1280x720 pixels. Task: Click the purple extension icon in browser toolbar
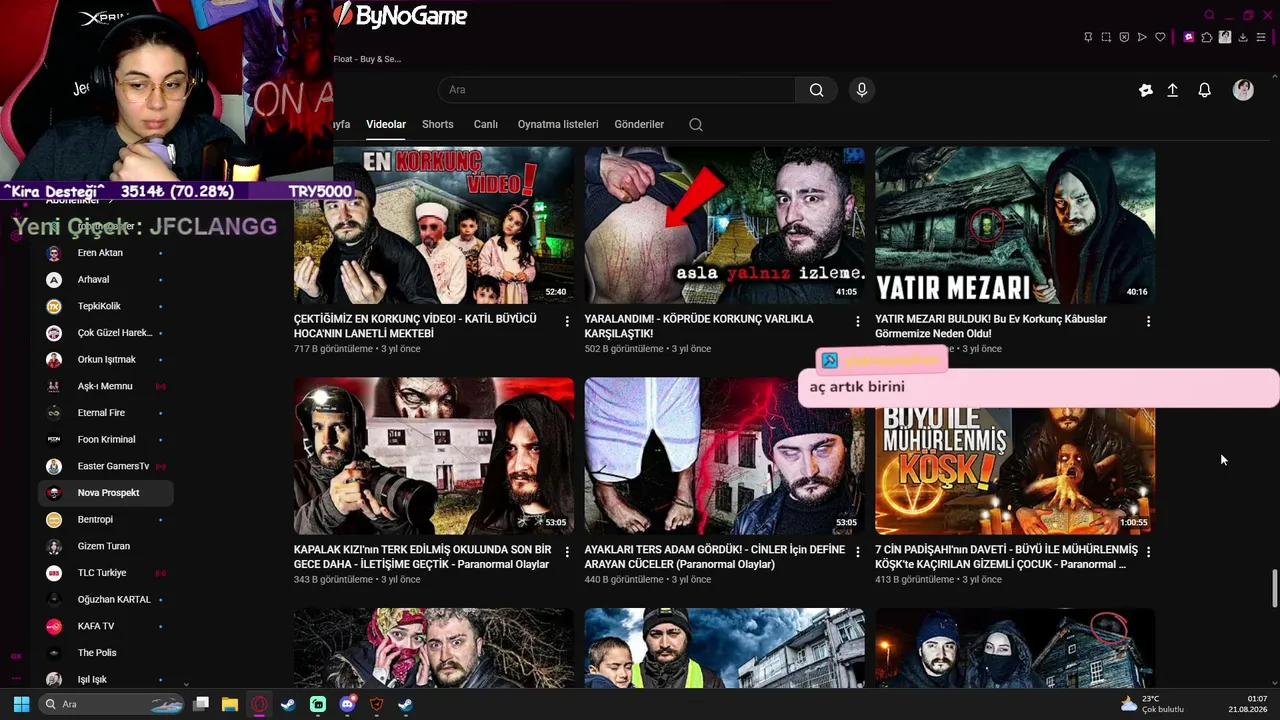(1189, 37)
